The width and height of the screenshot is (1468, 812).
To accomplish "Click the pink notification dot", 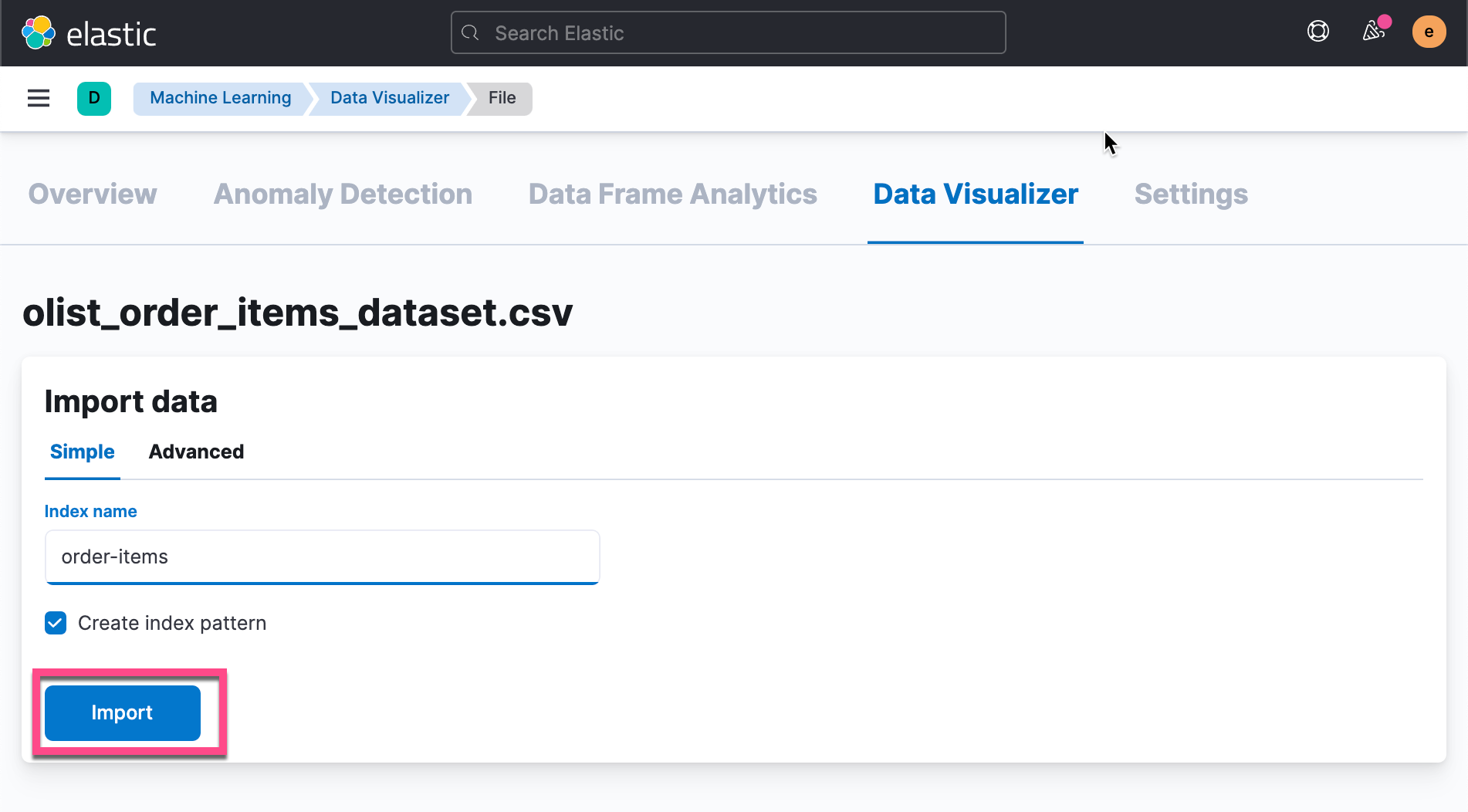I will point(1384,22).
